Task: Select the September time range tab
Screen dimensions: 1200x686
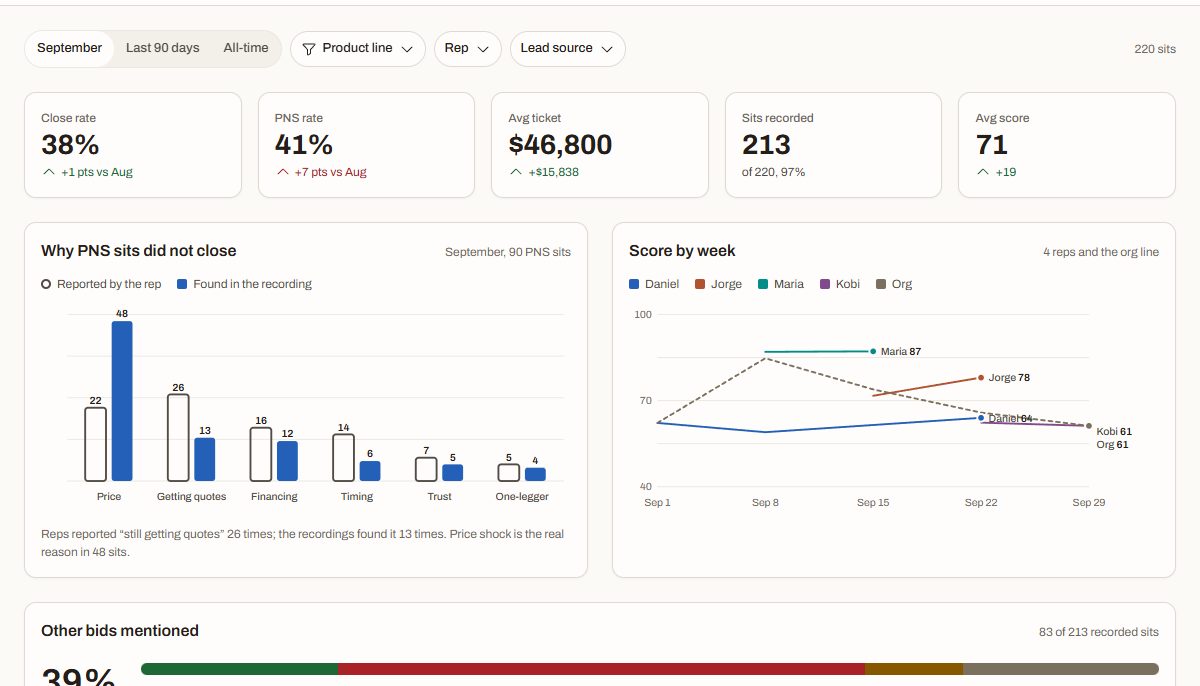Action: pos(69,48)
